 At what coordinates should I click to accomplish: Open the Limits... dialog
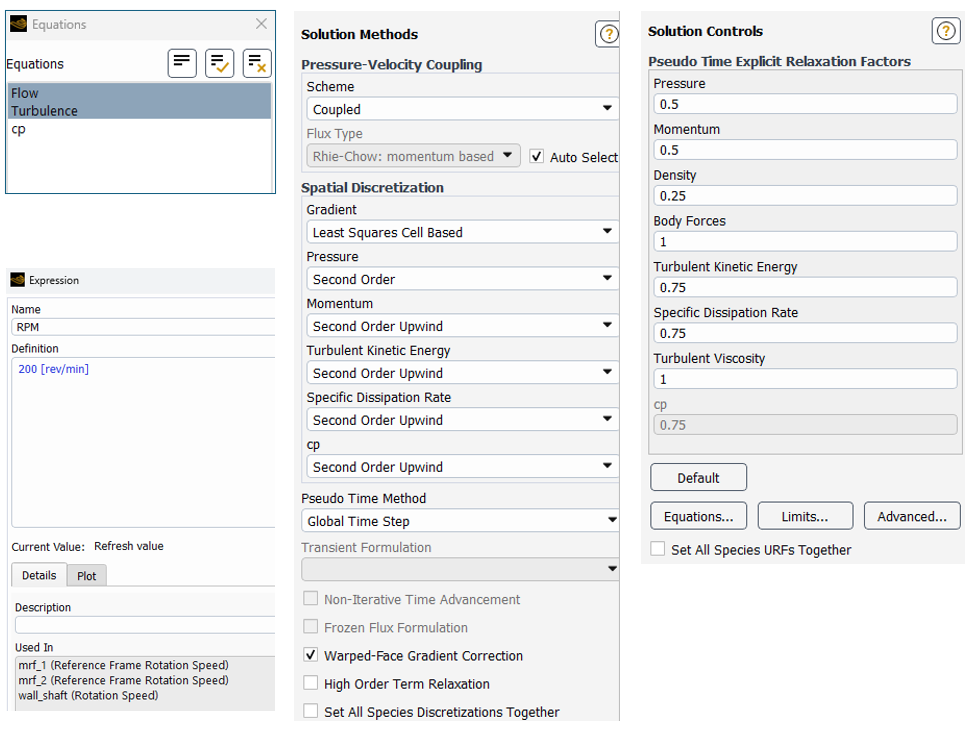click(805, 517)
